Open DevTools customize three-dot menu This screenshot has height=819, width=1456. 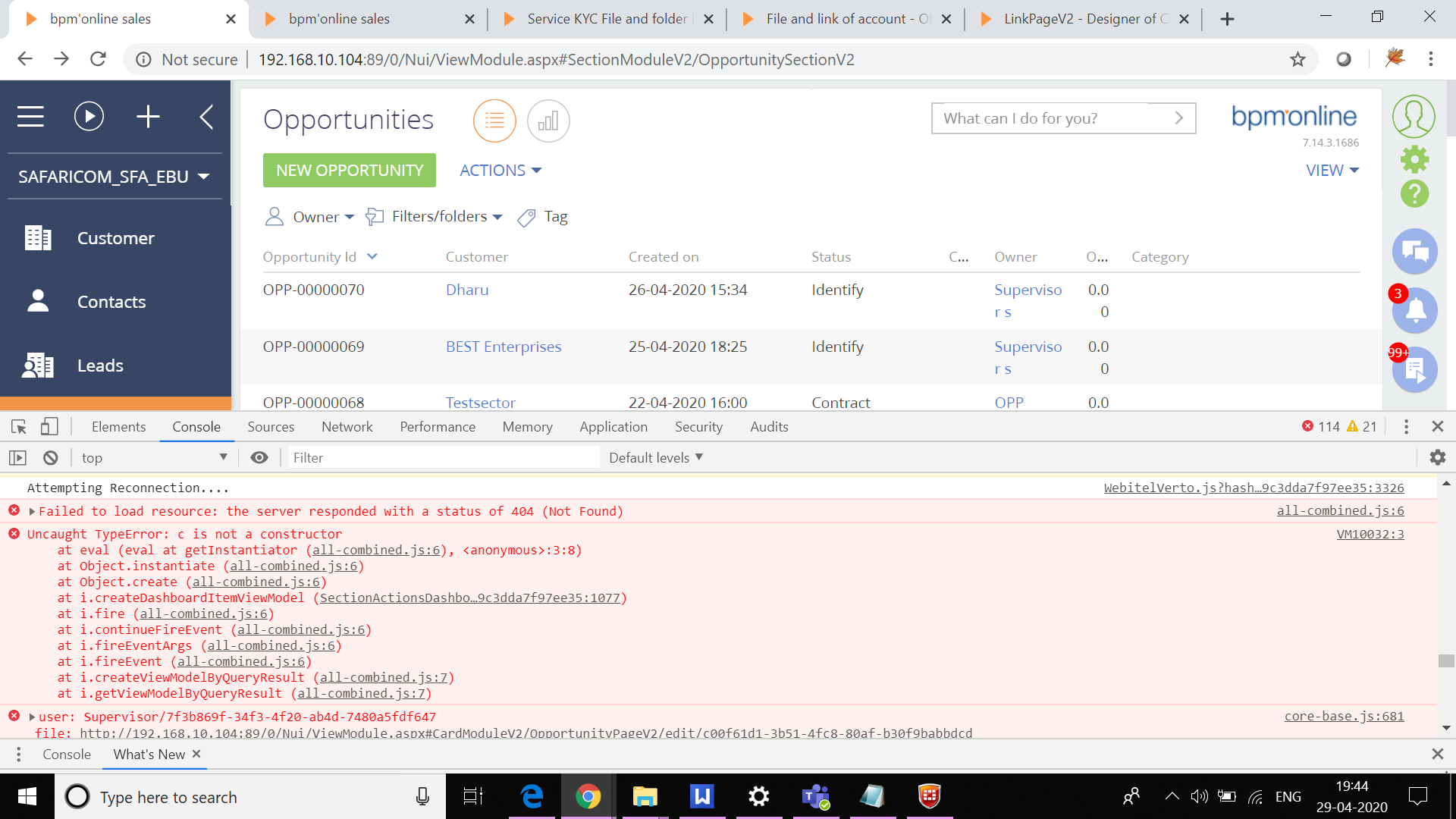pyautogui.click(x=1406, y=427)
